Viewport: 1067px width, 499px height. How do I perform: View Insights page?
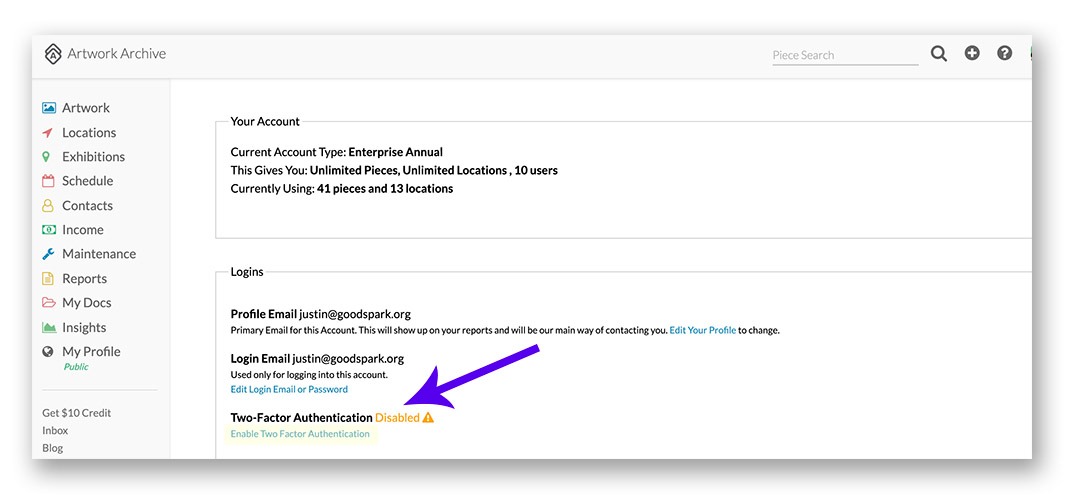point(84,327)
